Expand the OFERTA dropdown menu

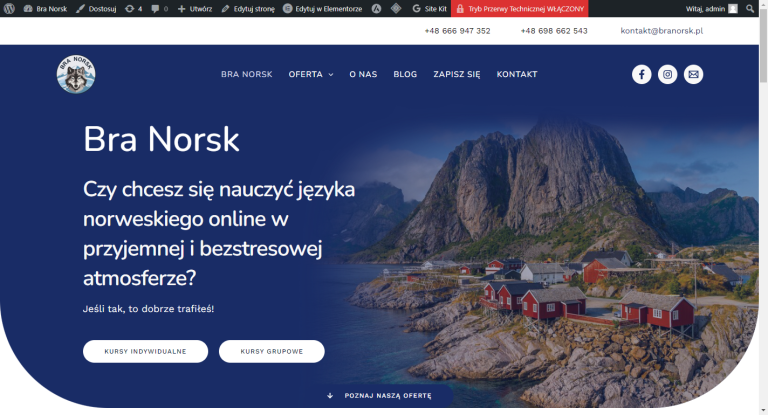click(x=310, y=75)
